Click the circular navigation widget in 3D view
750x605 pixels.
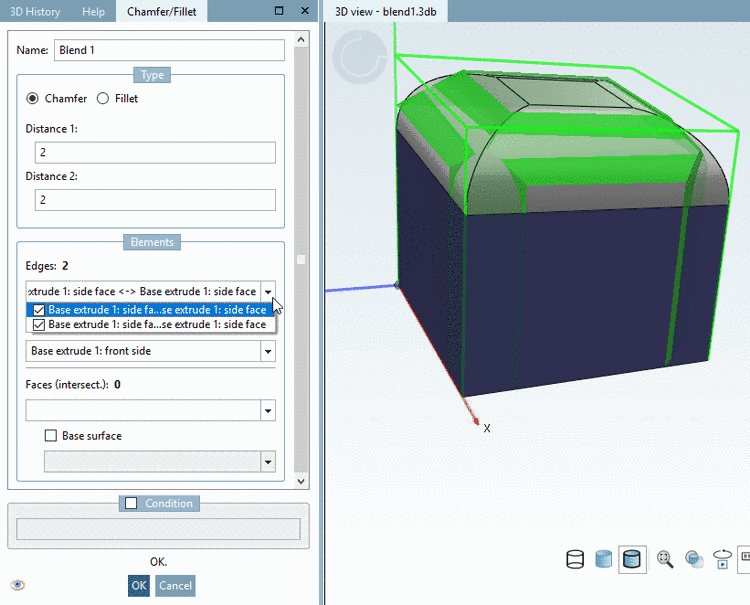[x=360, y=57]
